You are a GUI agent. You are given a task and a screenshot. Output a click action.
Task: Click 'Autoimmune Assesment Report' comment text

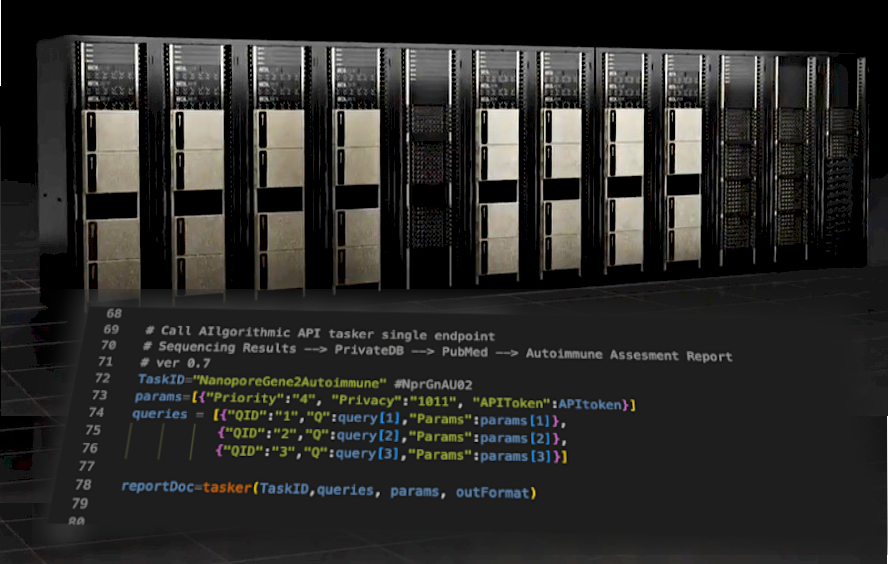(629, 355)
